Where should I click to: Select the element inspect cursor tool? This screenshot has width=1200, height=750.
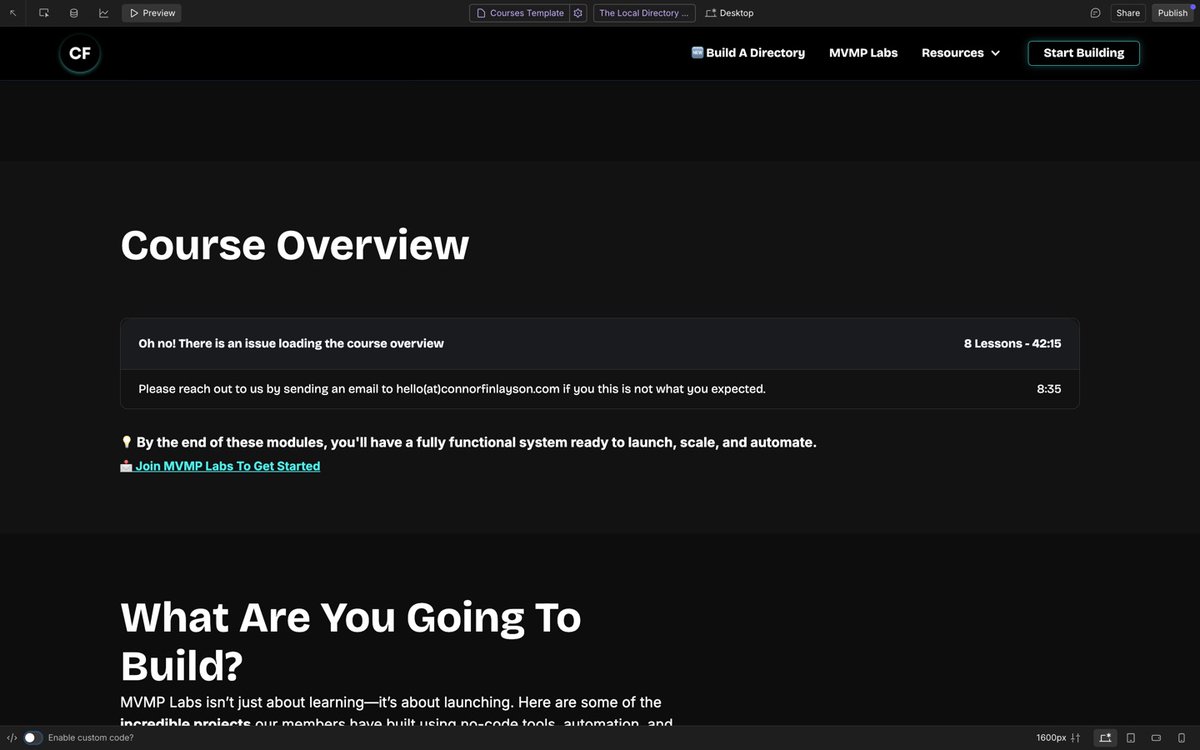44,13
